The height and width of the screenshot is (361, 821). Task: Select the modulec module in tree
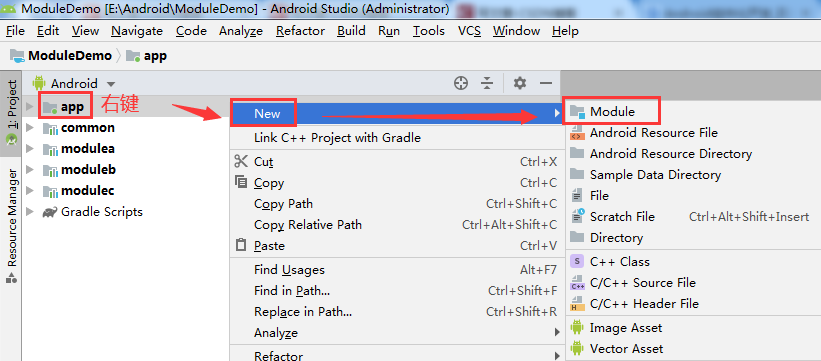[87, 191]
